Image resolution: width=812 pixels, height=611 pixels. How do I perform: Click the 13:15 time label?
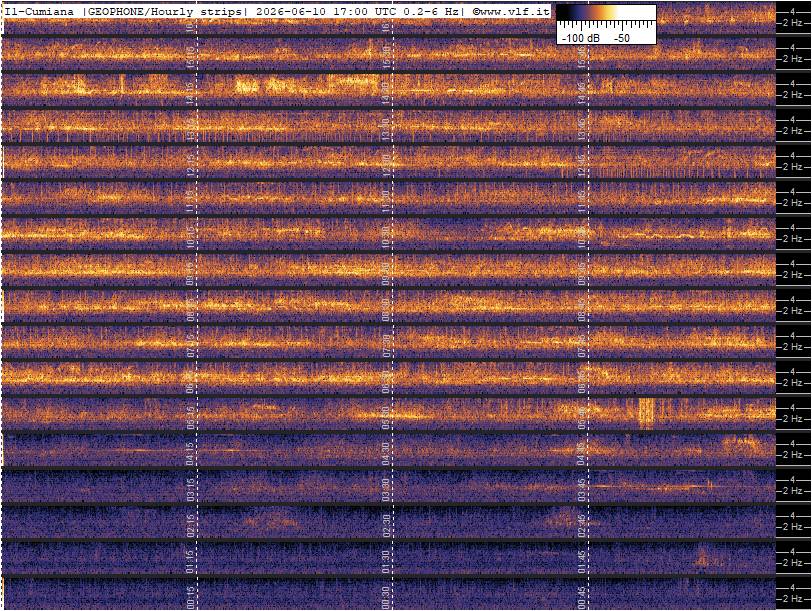coord(190,130)
